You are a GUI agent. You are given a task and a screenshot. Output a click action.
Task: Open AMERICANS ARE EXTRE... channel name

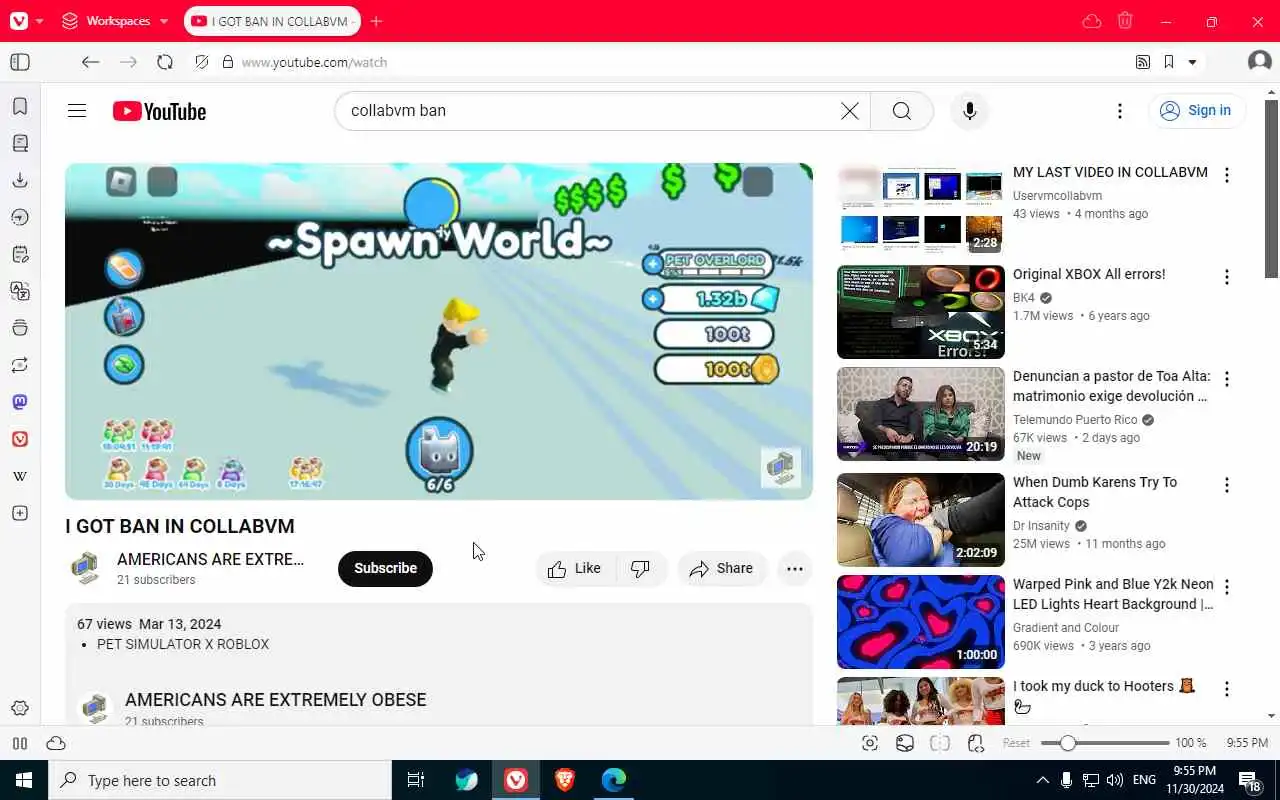pos(210,559)
